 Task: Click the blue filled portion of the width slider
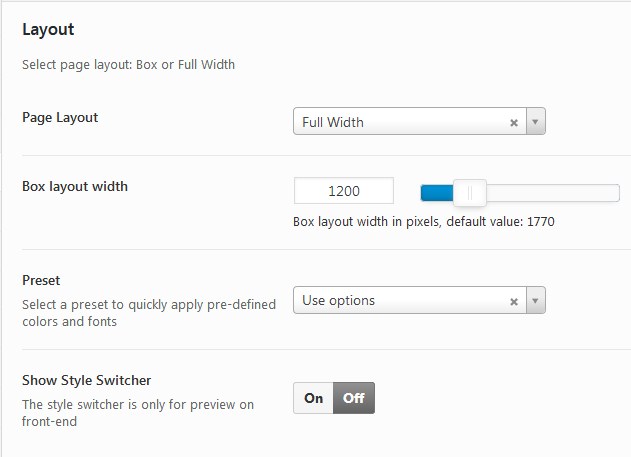437,193
